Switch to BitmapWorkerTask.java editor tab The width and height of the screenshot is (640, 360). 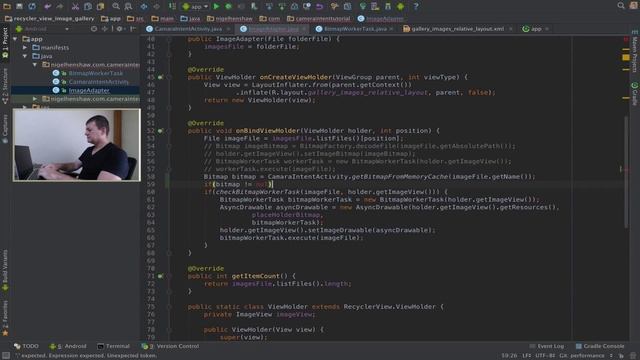click(355, 29)
